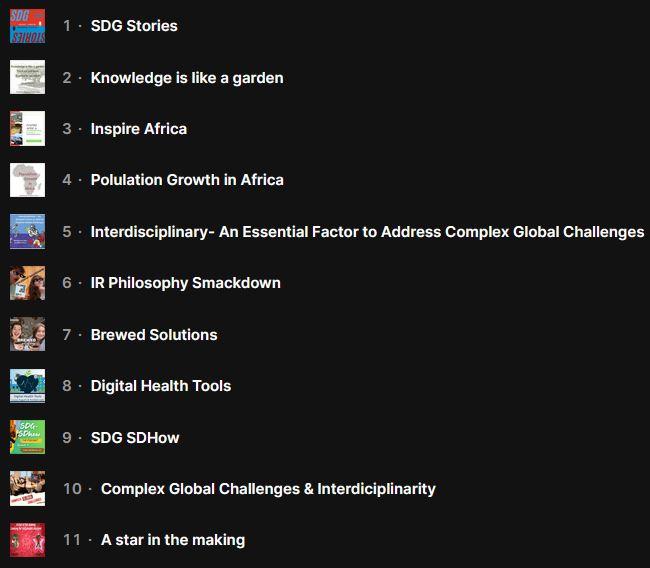Click the Knowledge is like a garden thumbnail
Screen dimensions: 650x568
click(27, 77)
